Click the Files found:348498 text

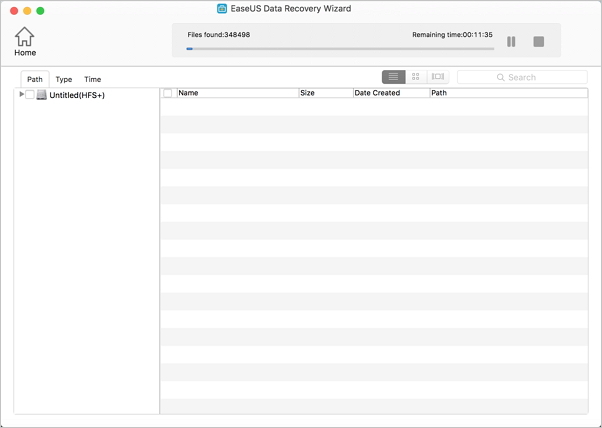coord(218,35)
